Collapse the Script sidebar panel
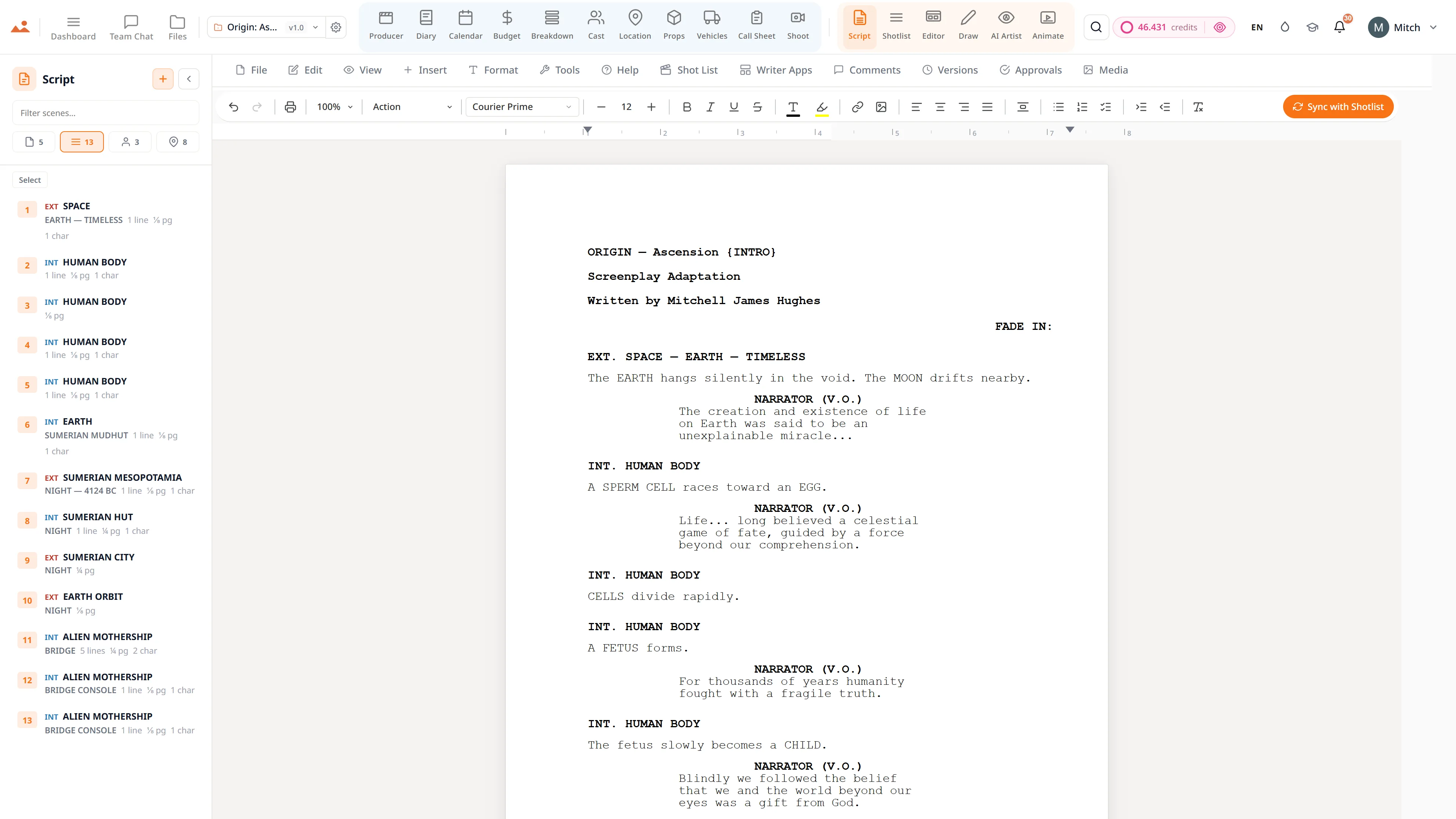Image resolution: width=1456 pixels, height=819 pixels. (189, 79)
